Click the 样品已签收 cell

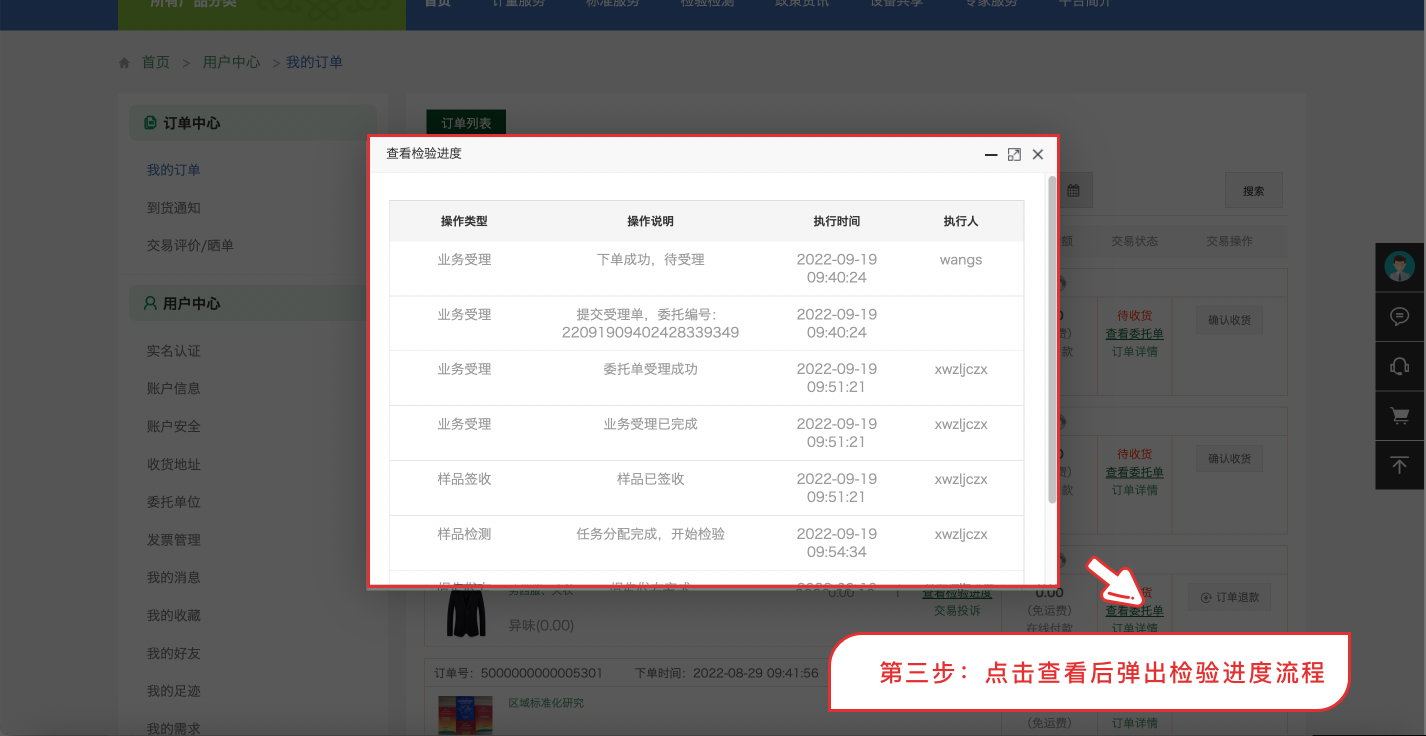click(650, 479)
